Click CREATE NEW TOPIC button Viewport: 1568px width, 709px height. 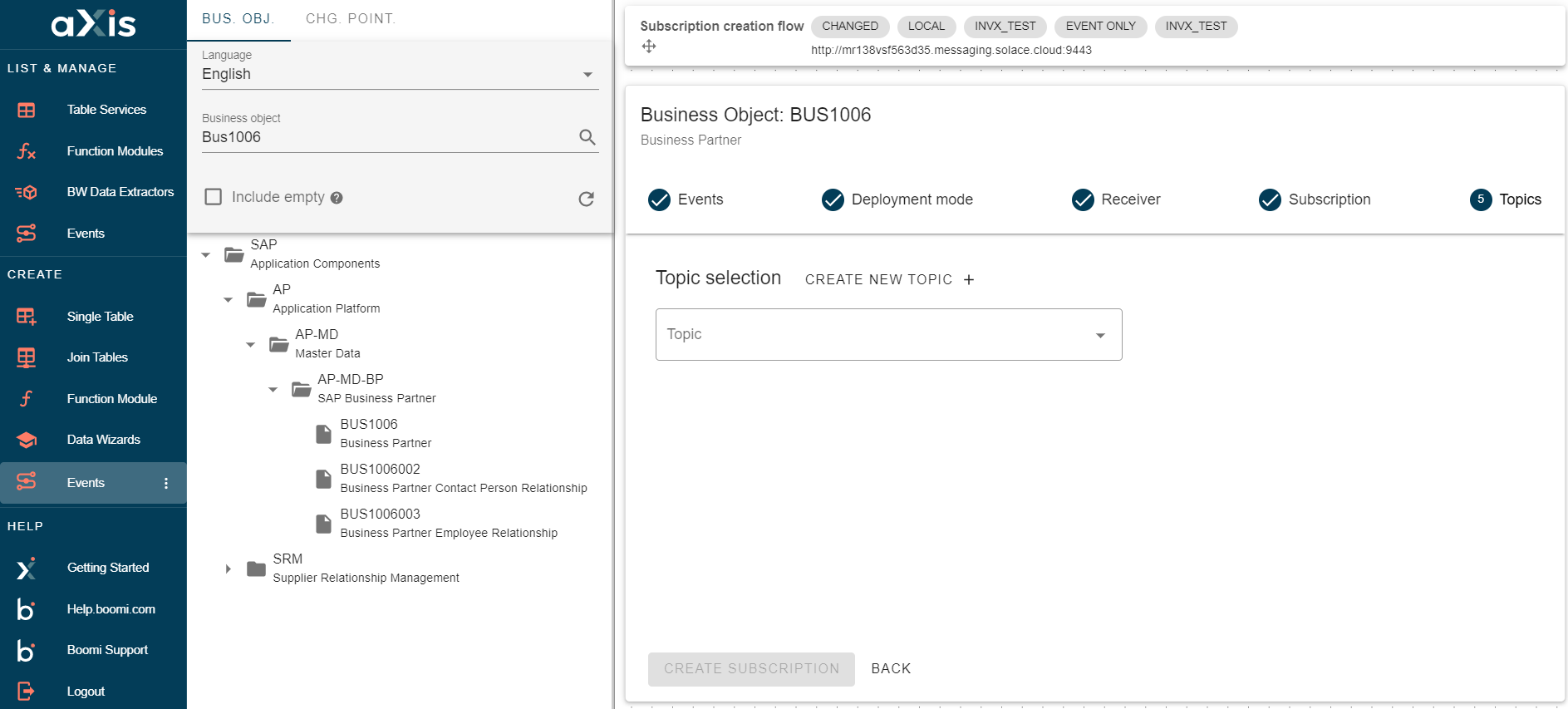click(x=889, y=280)
